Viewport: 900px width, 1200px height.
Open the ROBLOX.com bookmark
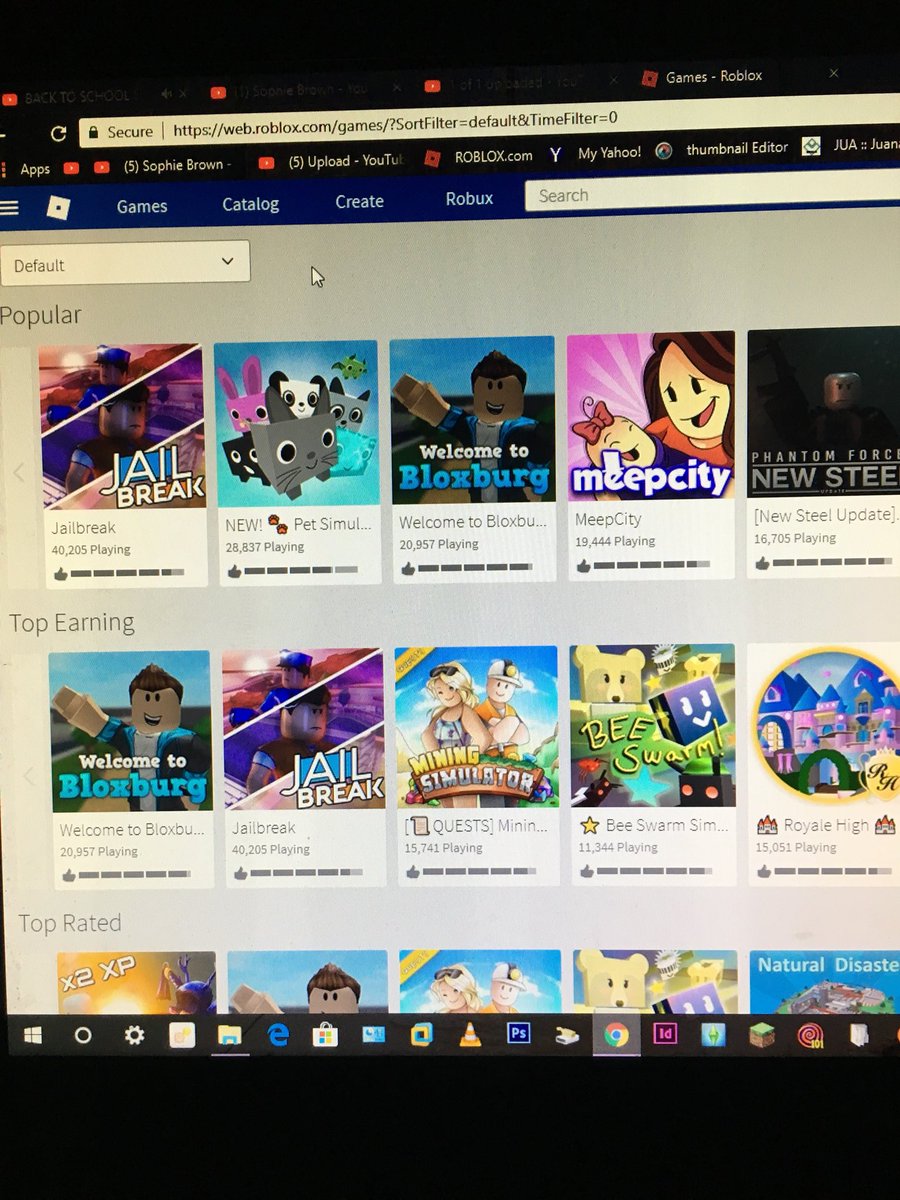coord(480,156)
